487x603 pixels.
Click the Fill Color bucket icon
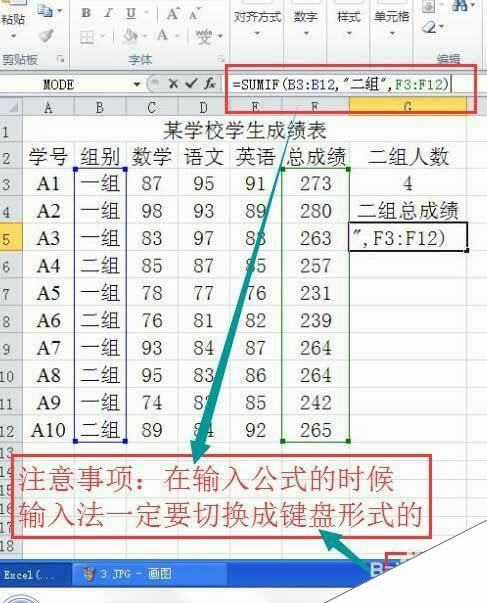[130, 36]
